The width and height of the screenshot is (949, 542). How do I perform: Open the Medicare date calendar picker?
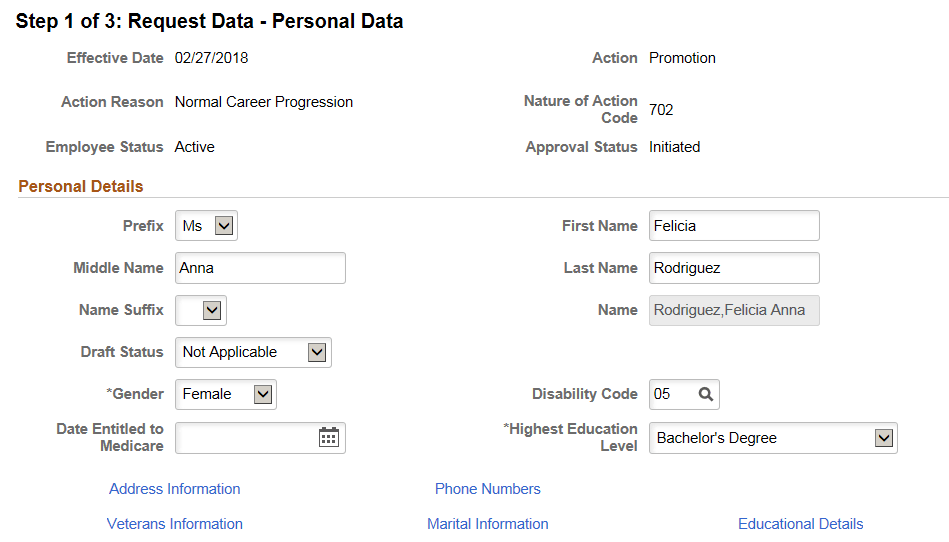(x=329, y=437)
